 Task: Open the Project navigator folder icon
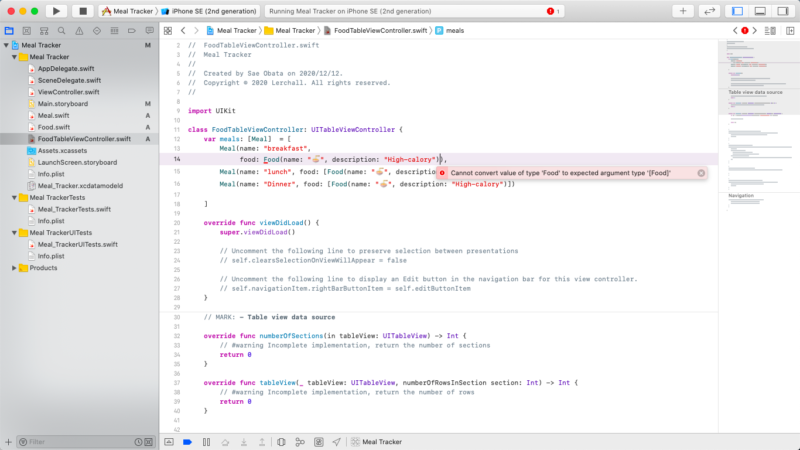tap(9, 31)
